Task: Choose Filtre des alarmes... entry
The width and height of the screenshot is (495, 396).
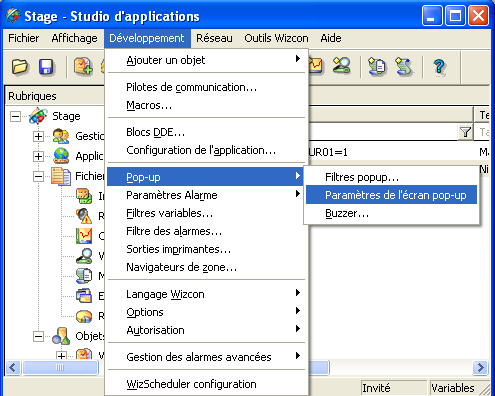Action: coord(207,231)
